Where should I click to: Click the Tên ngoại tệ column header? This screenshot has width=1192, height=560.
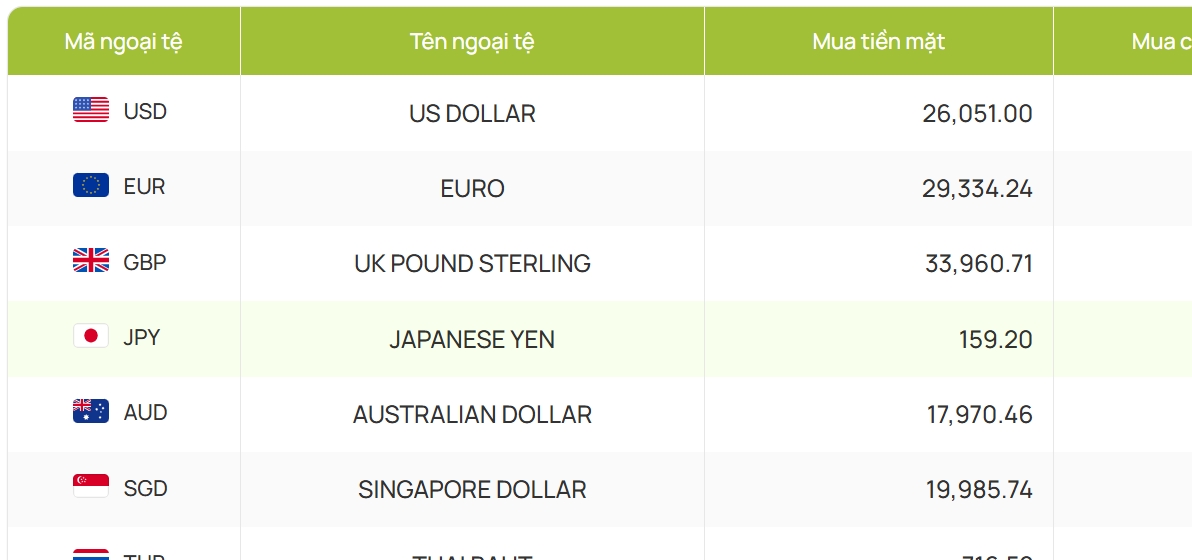[x=472, y=41]
